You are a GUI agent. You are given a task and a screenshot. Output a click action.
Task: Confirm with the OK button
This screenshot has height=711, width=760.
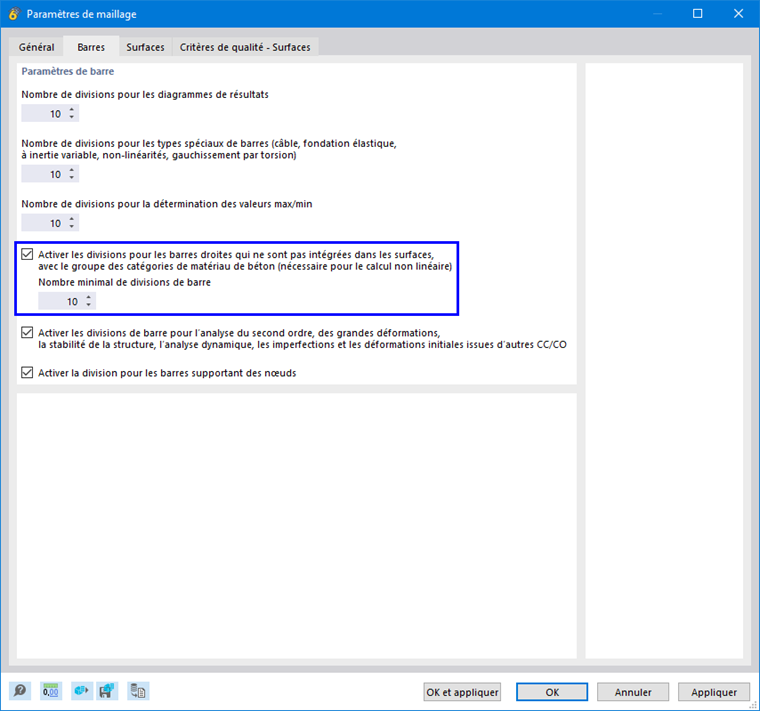coord(552,692)
